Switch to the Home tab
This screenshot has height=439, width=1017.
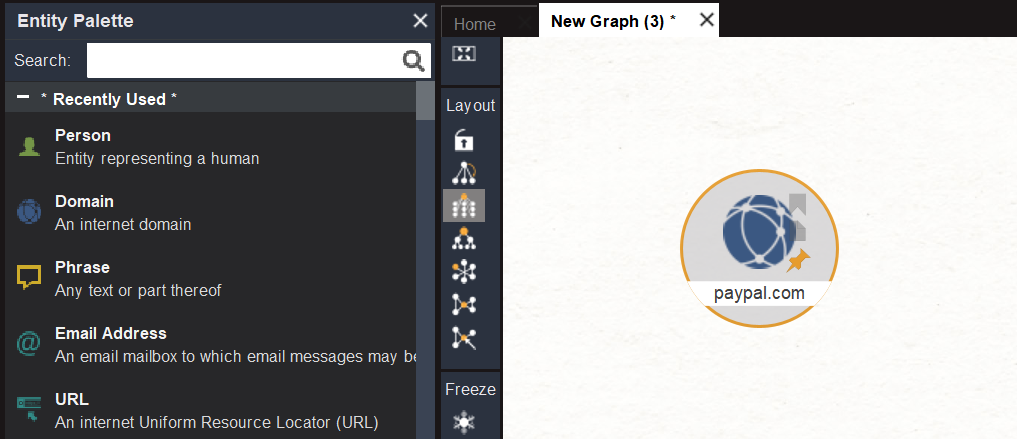tap(475, 24)
